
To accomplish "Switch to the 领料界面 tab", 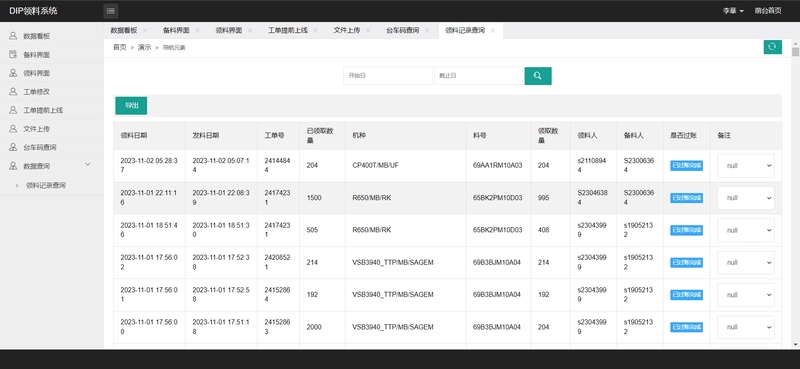I will [x=229, y=31].
